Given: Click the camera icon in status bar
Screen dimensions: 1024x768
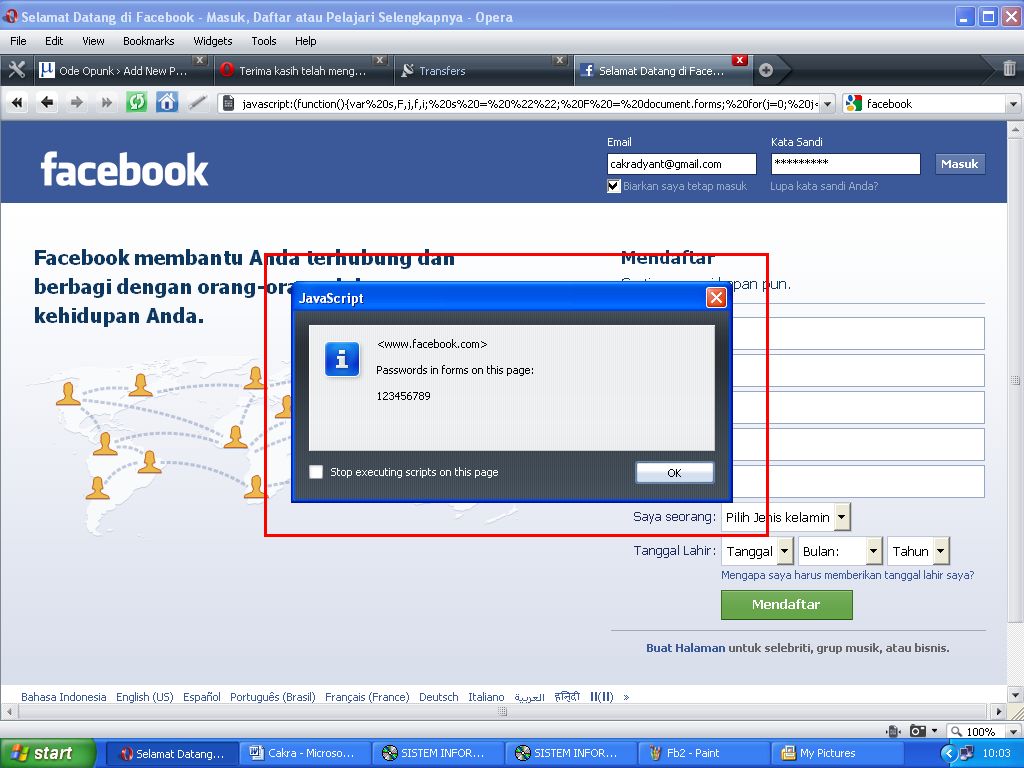Looking at the screenshot, I should (918, 731).
